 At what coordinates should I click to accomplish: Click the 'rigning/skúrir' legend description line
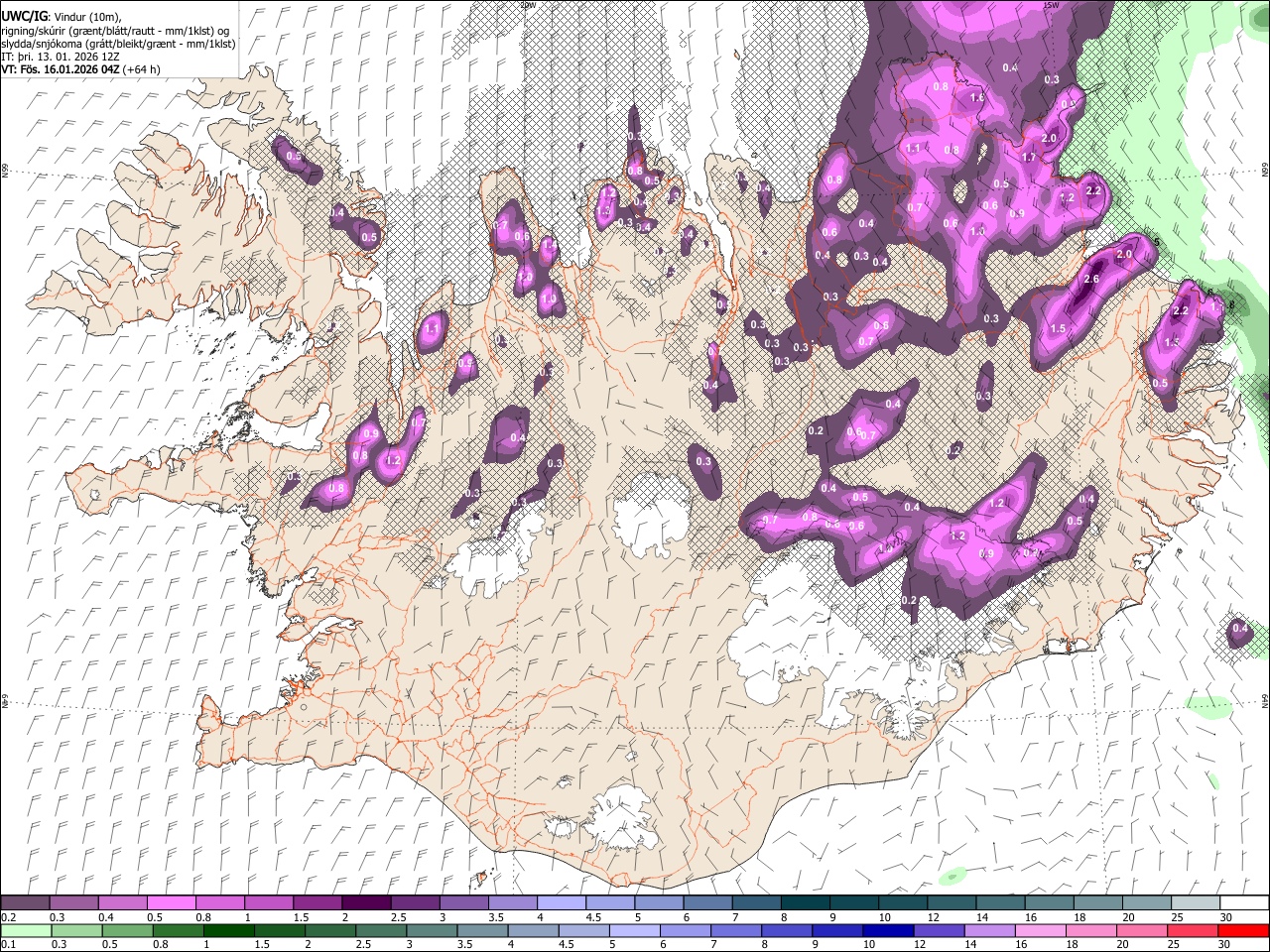click(116, 31)
